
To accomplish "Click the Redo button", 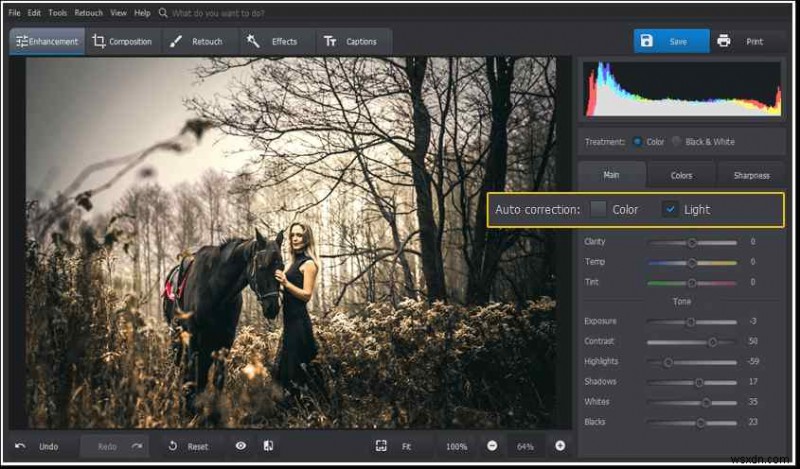I will (115, 447).
